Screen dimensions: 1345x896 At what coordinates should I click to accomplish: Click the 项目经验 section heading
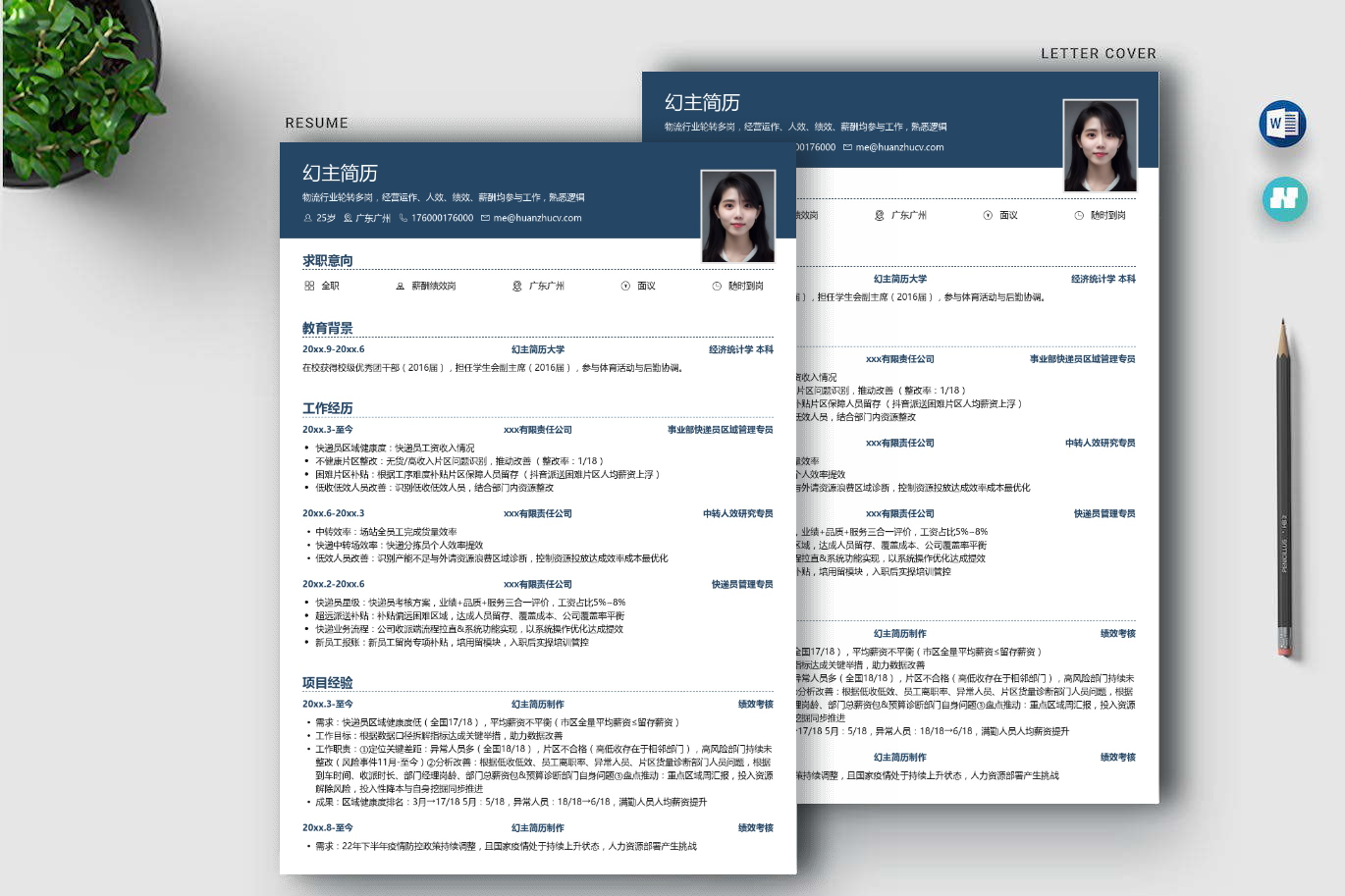(327, 682)
